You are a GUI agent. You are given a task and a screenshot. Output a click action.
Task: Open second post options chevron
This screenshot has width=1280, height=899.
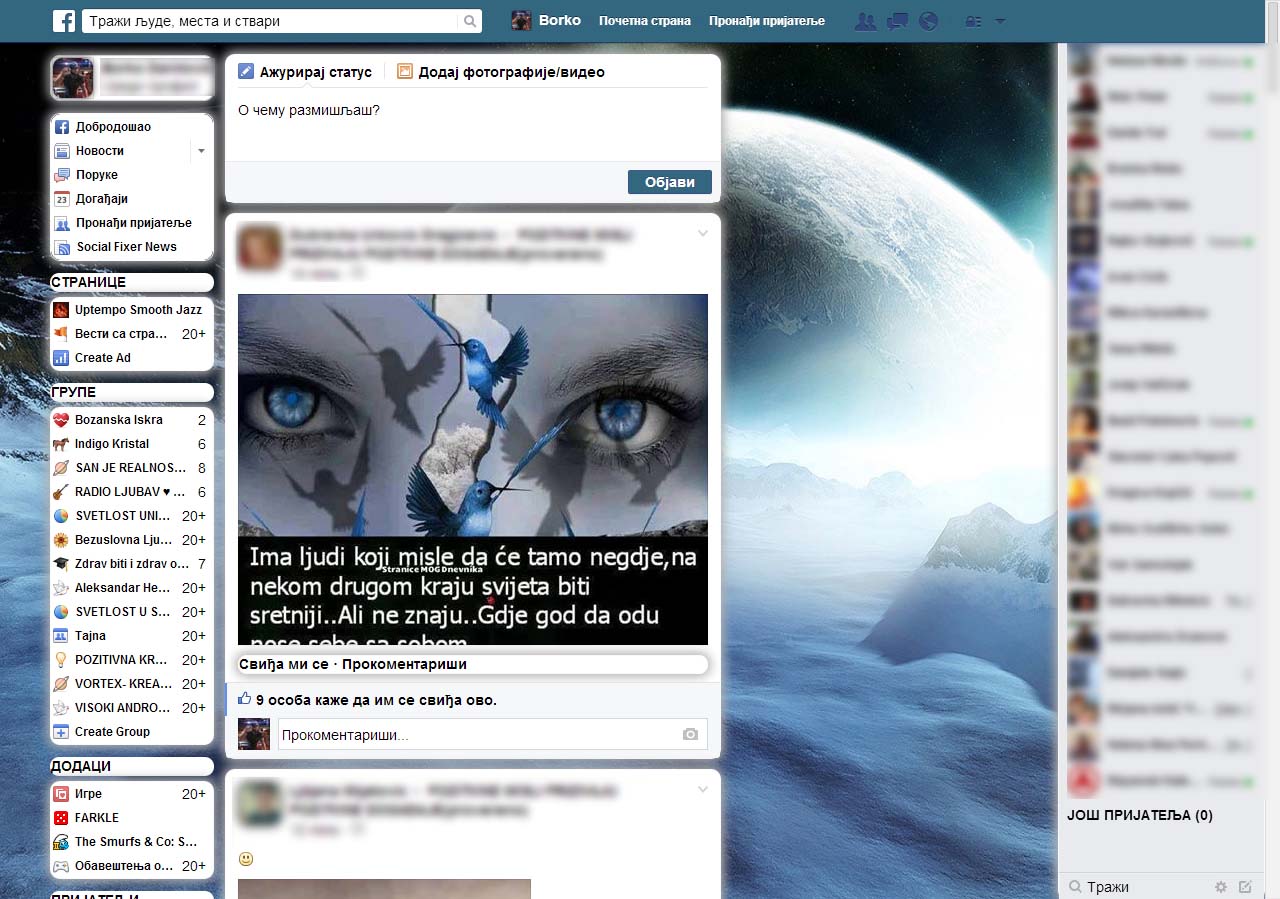703,790
